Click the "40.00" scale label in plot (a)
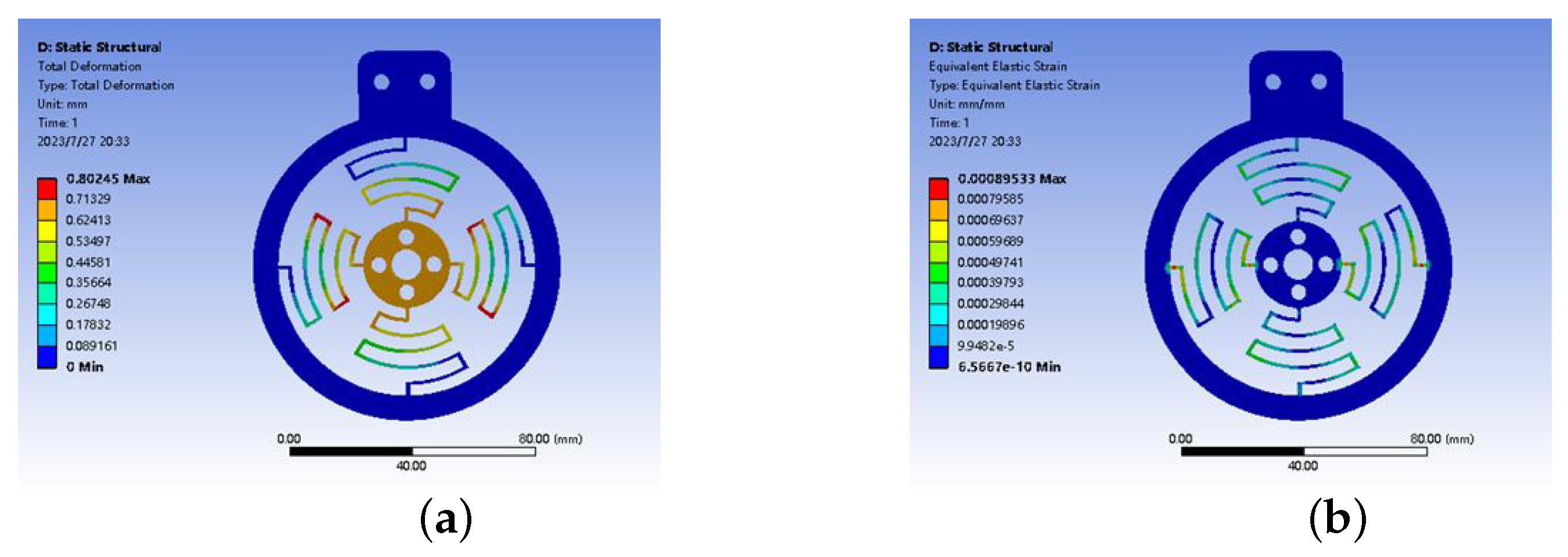This screenshot has height=557, width=1568. [x=412, y=466]
